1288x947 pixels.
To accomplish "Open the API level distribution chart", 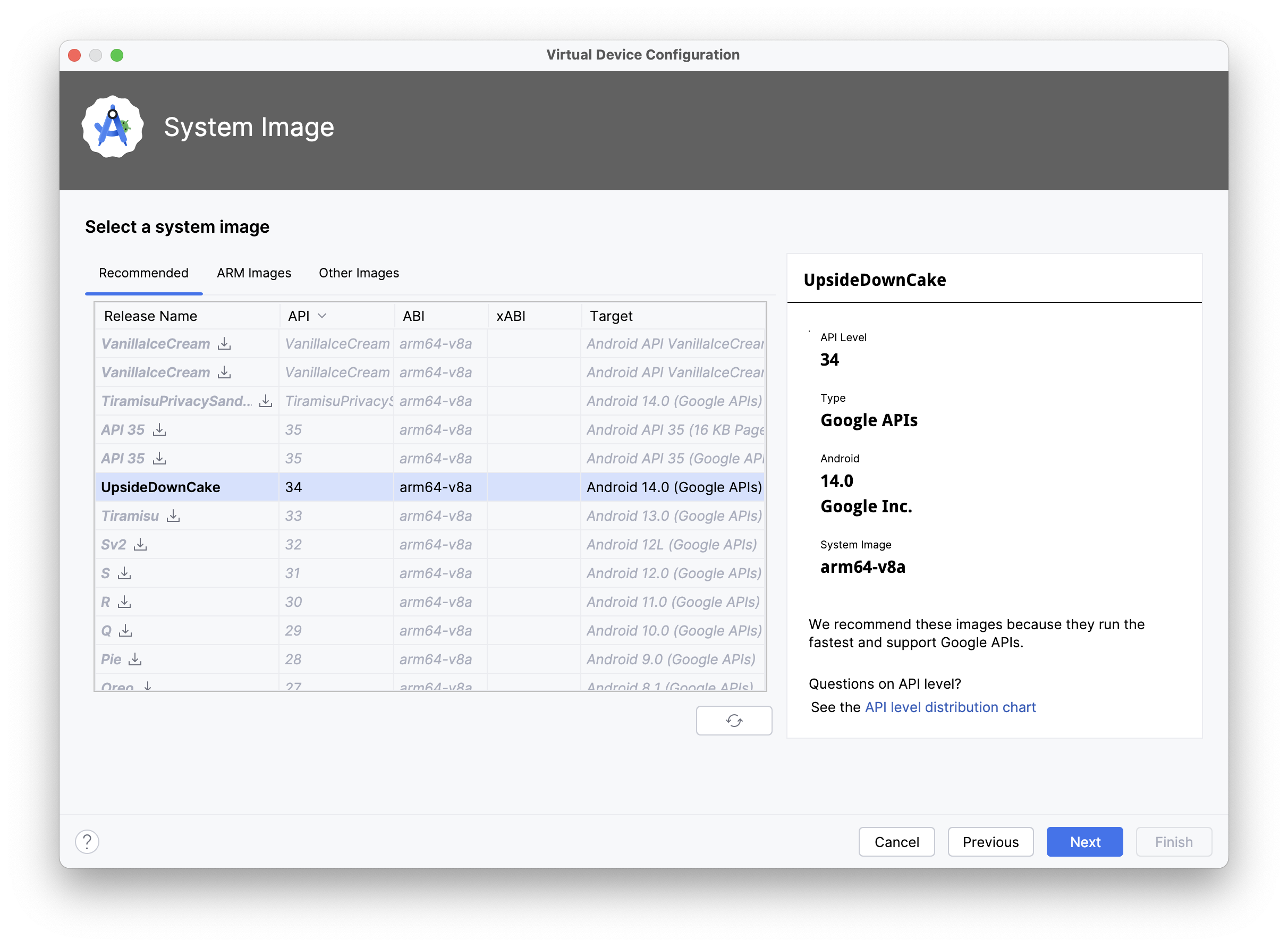I will 950,707.
